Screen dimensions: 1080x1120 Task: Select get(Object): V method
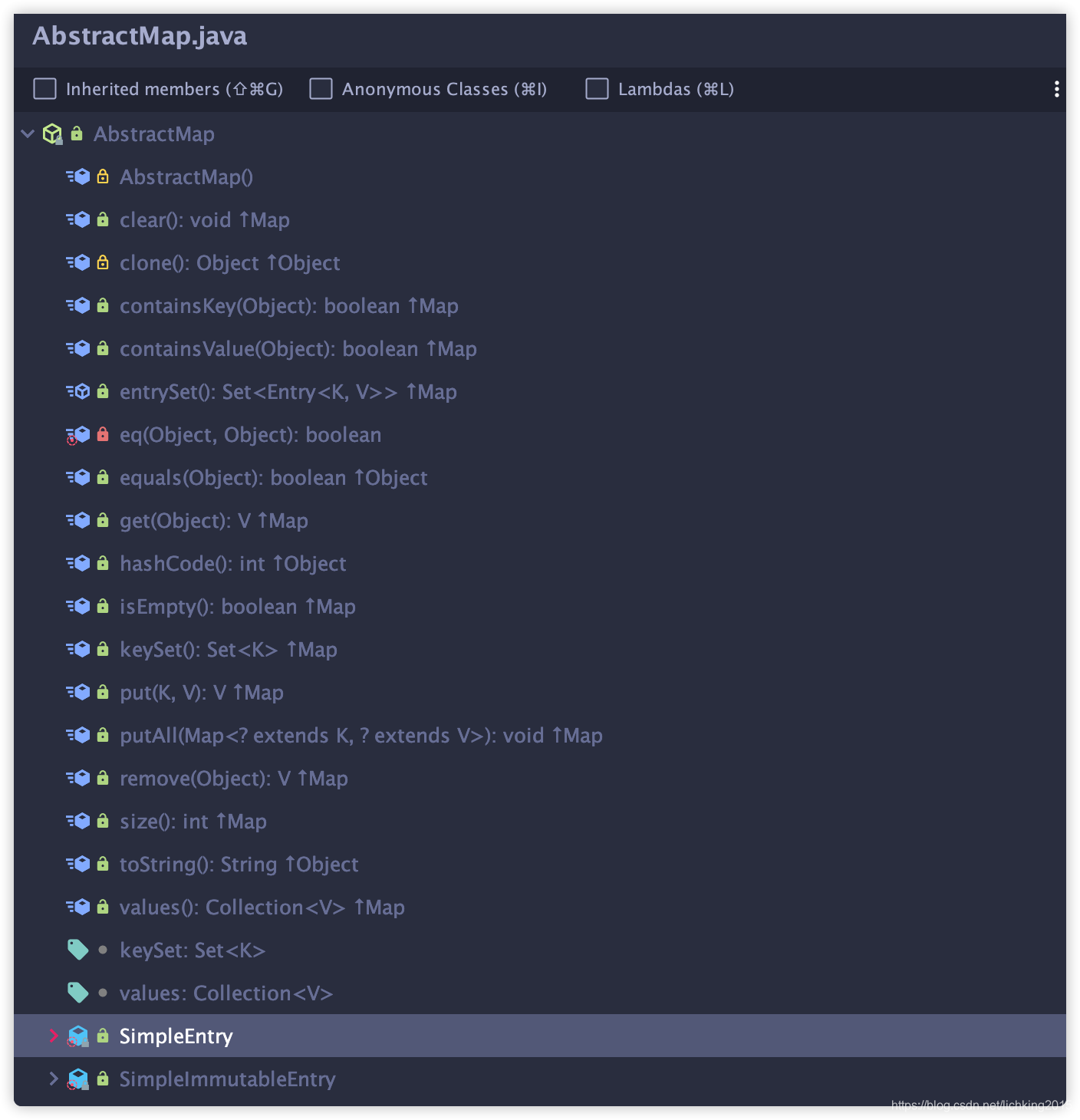[x=214, y=521]
